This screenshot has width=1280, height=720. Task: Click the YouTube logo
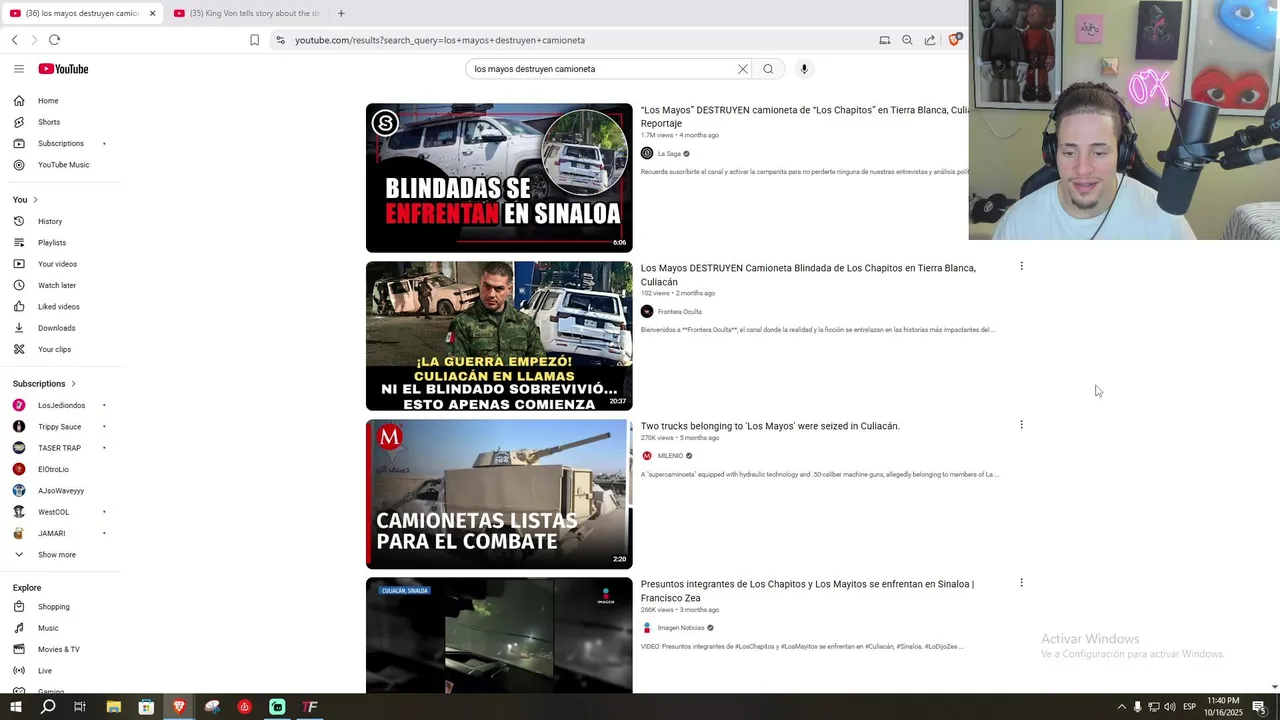pyautogui.click(x=64, y=69)
